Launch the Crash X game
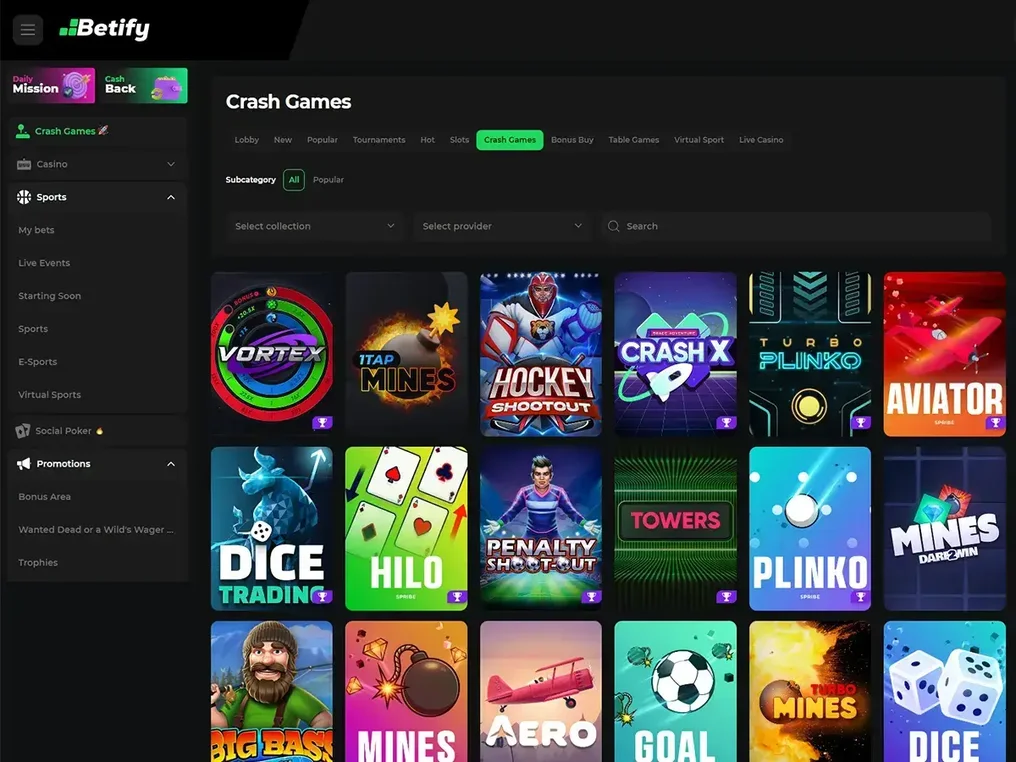 (x=676, y=354)
